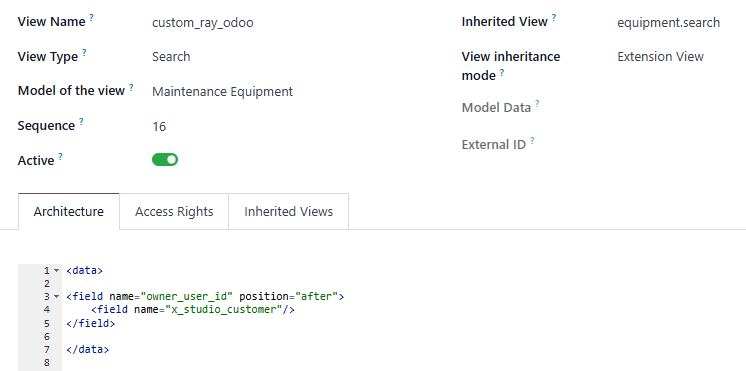Click help icon beside Model of the view

(131, 87)
